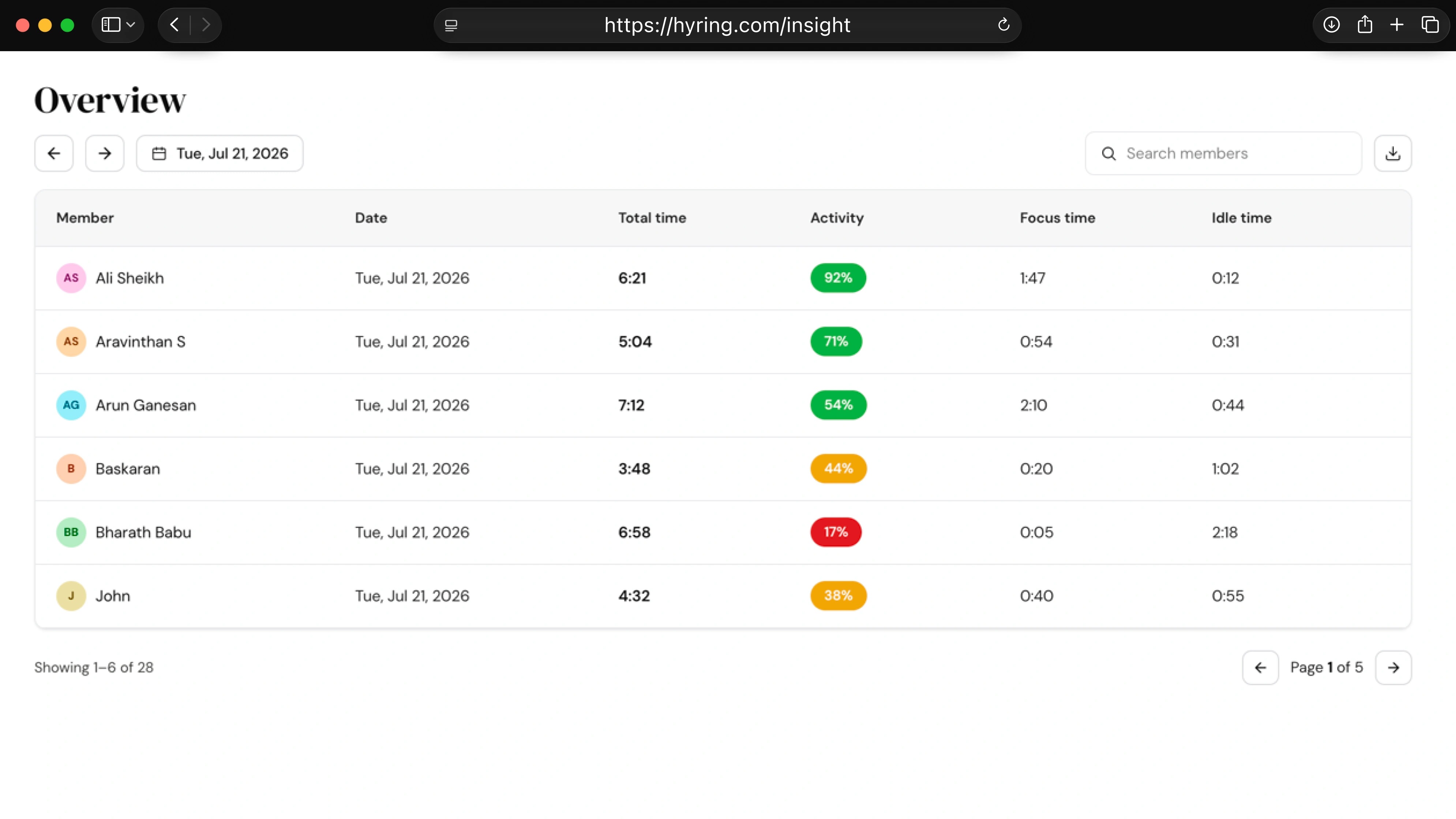This screenshot has width=1456, height=819.
Task: Go to previous date arrow button
Action: click(x=54, y=153)
